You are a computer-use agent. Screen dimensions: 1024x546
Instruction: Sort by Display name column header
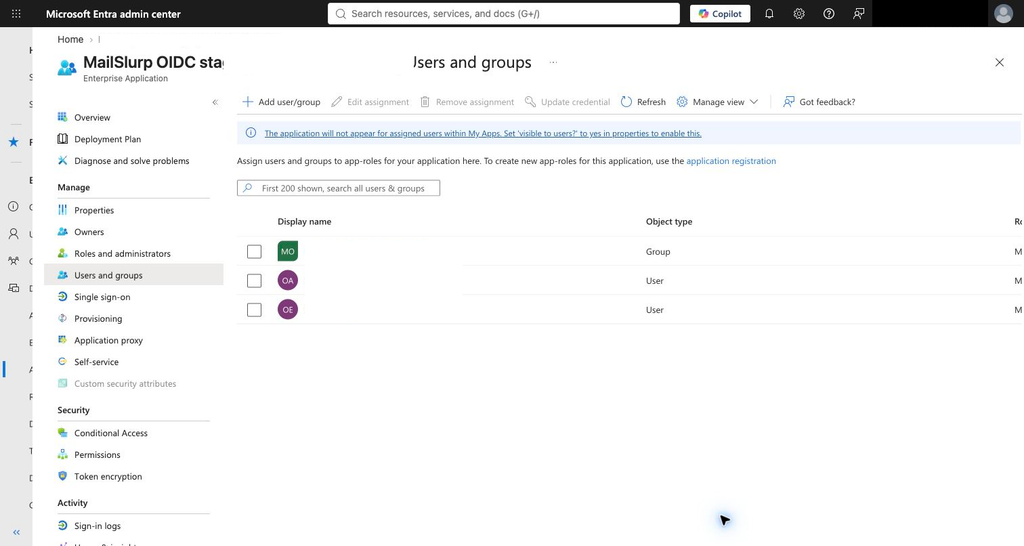(x=304, y=221)
